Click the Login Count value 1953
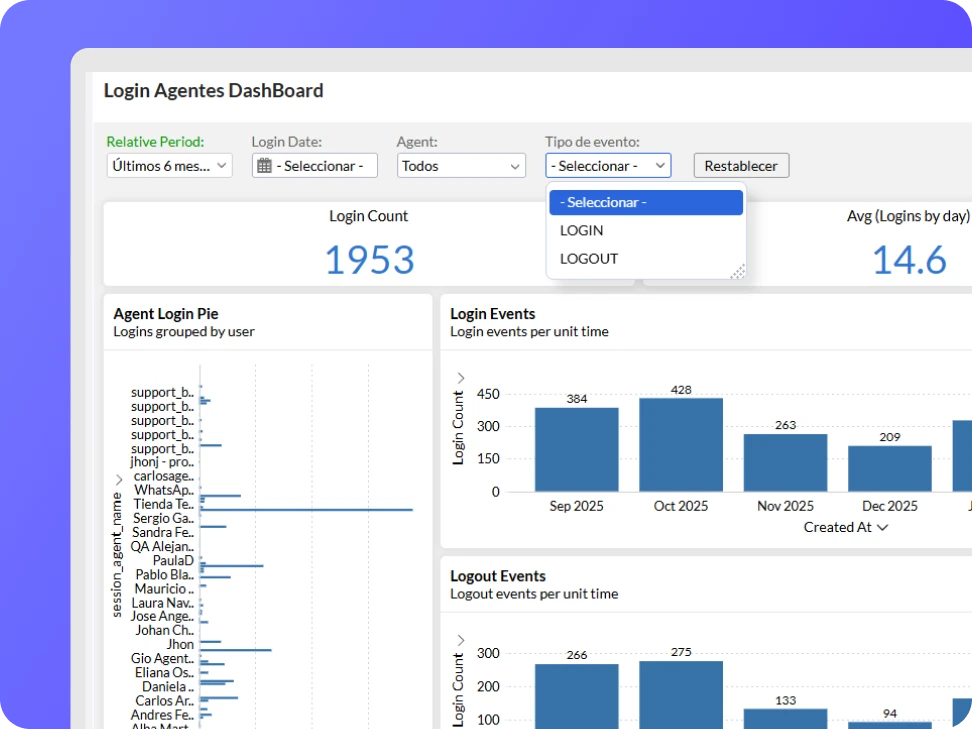The width and height of the screenshot is (972, 729). 369,260
